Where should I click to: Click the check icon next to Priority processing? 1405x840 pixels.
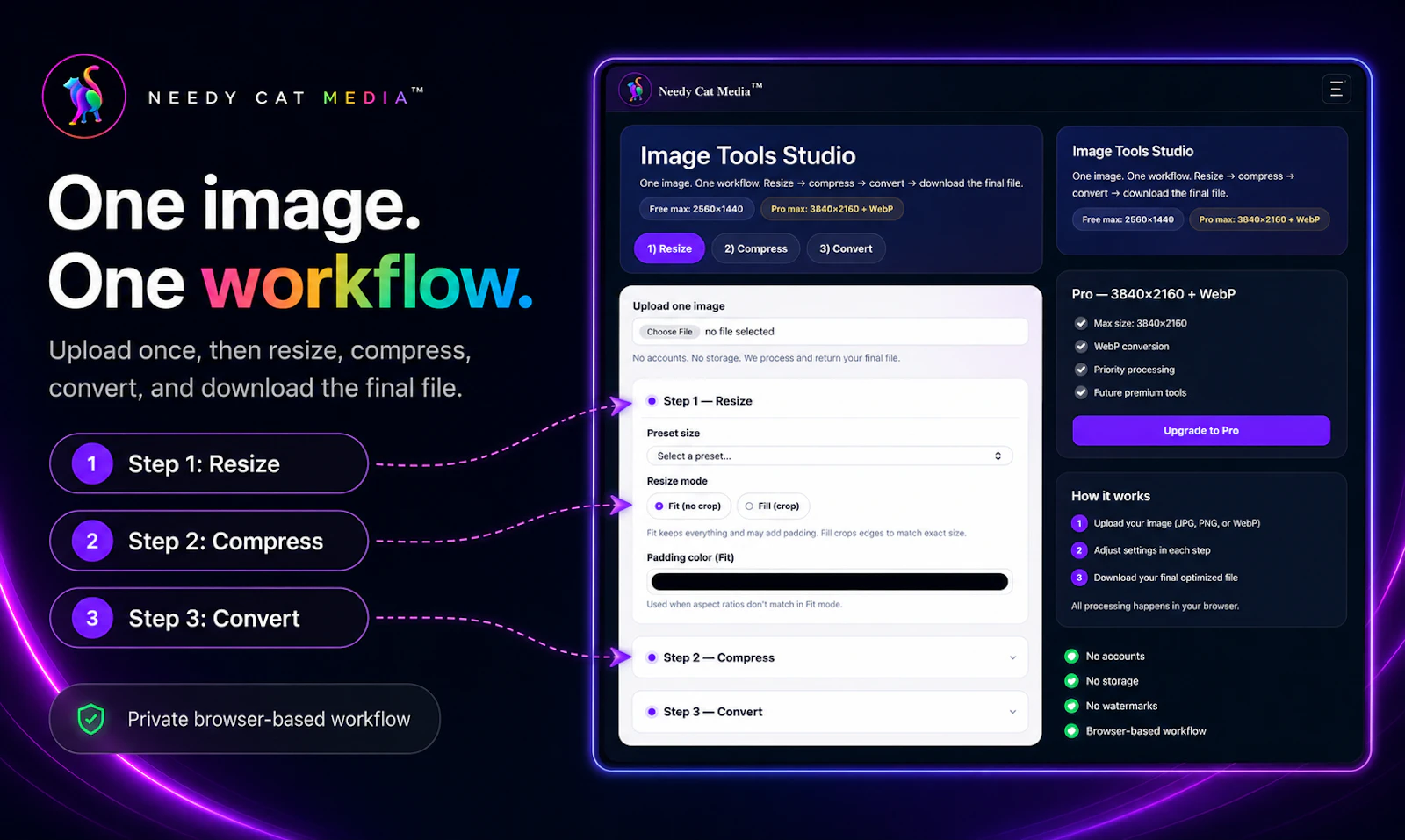(x=1081, y=370)
